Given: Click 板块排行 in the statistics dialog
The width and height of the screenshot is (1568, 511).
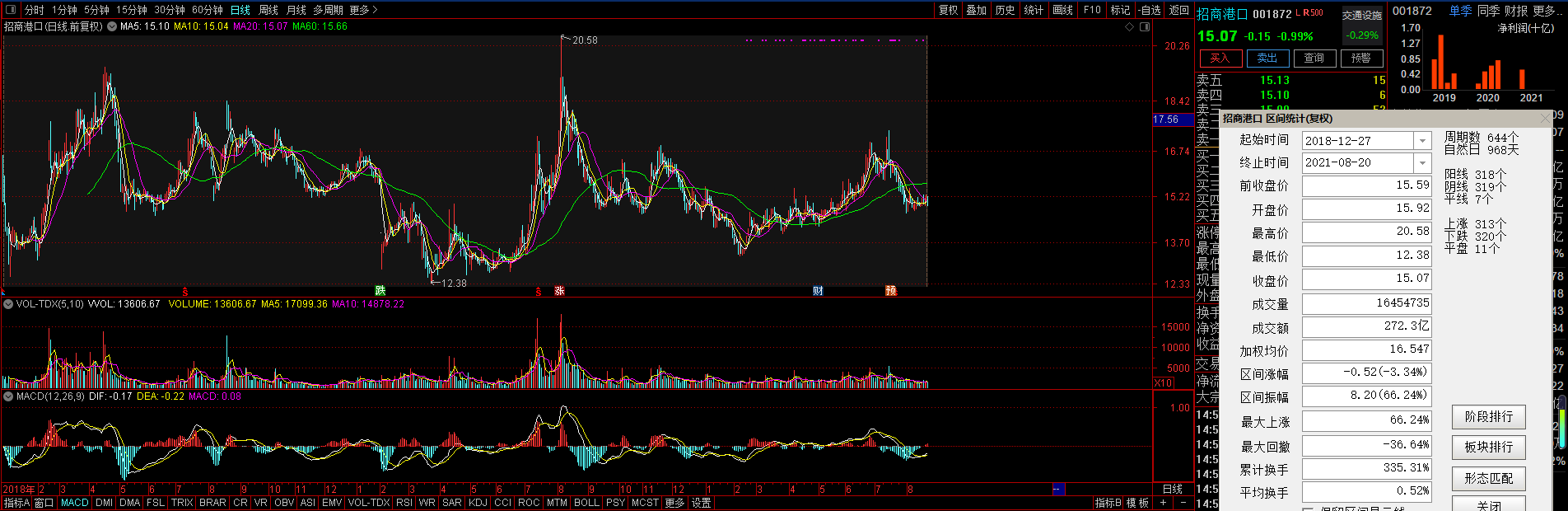Looking at the screenshot, I should coord(1489,448).
